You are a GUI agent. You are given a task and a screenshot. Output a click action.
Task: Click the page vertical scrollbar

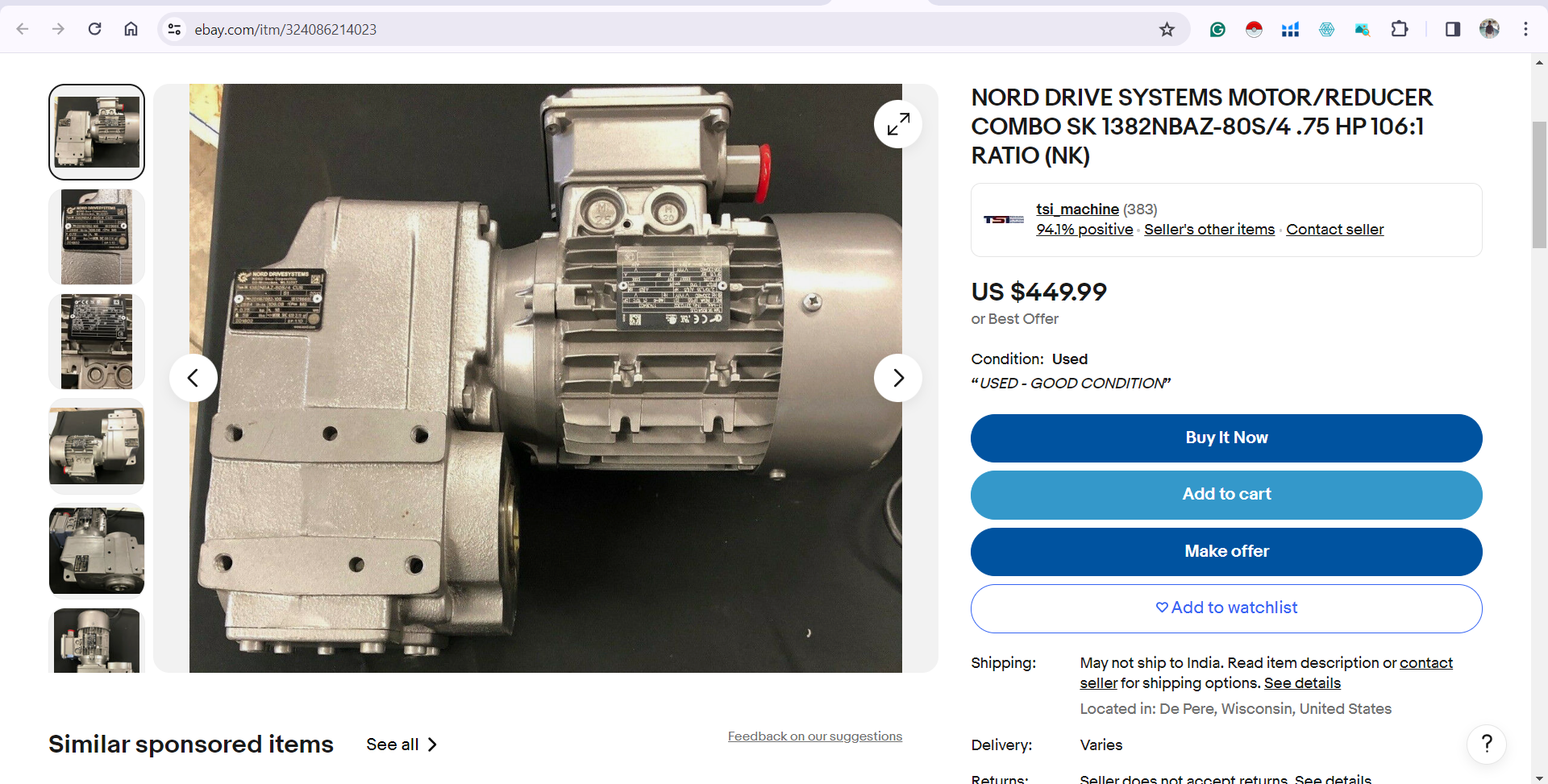[x=1539, y=185]
